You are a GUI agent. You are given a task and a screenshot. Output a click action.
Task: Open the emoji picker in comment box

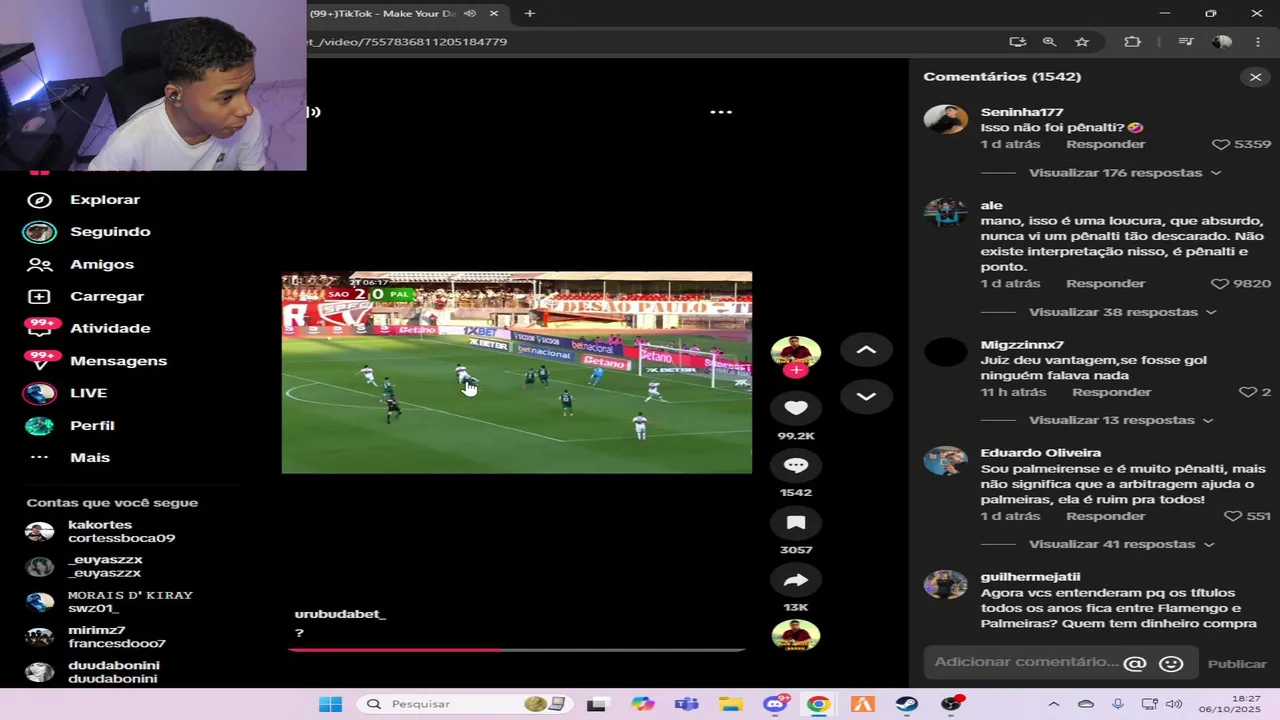[1171, 664]
